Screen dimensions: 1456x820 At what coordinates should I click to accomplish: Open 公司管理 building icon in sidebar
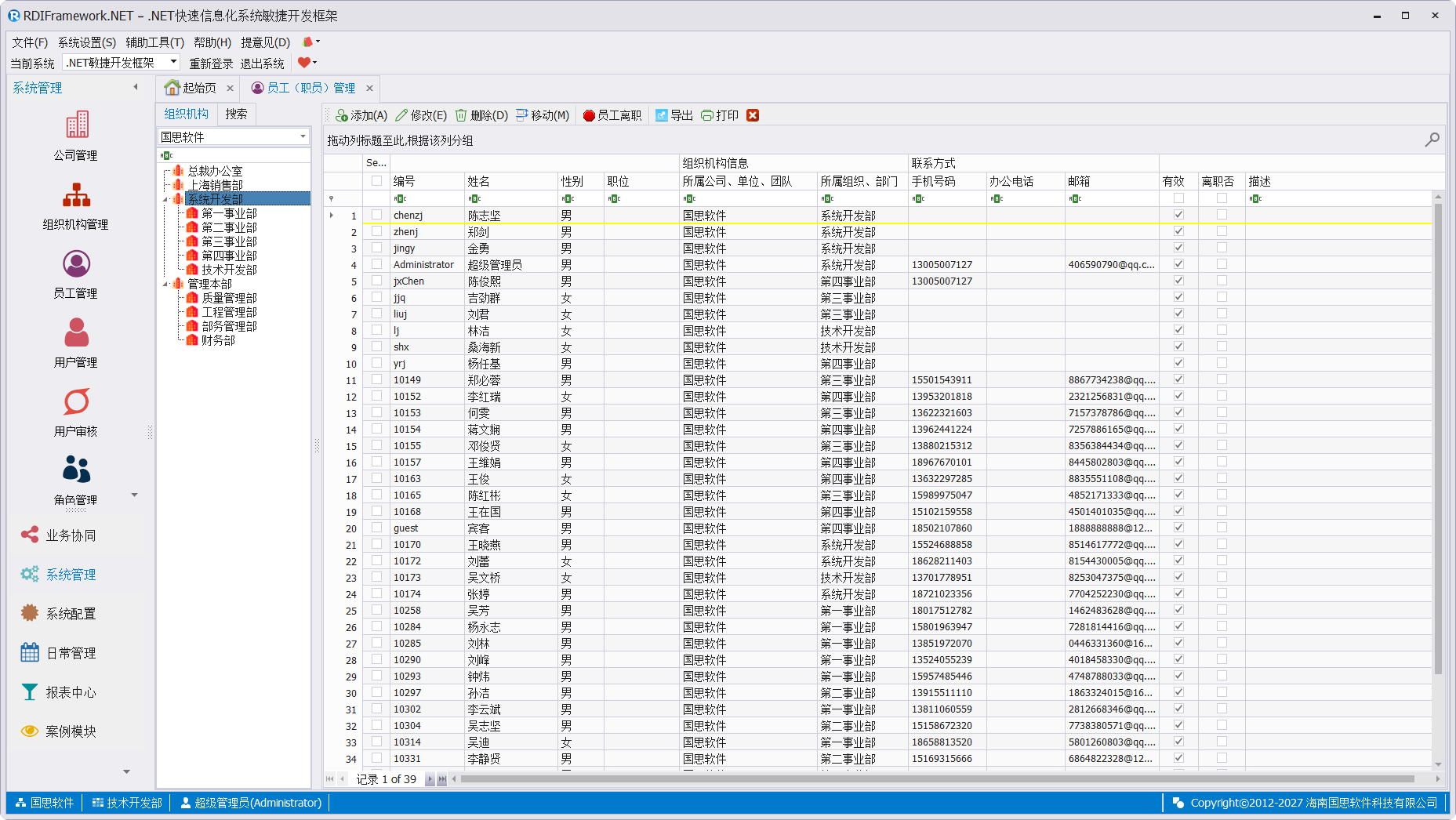coord(76,125)
